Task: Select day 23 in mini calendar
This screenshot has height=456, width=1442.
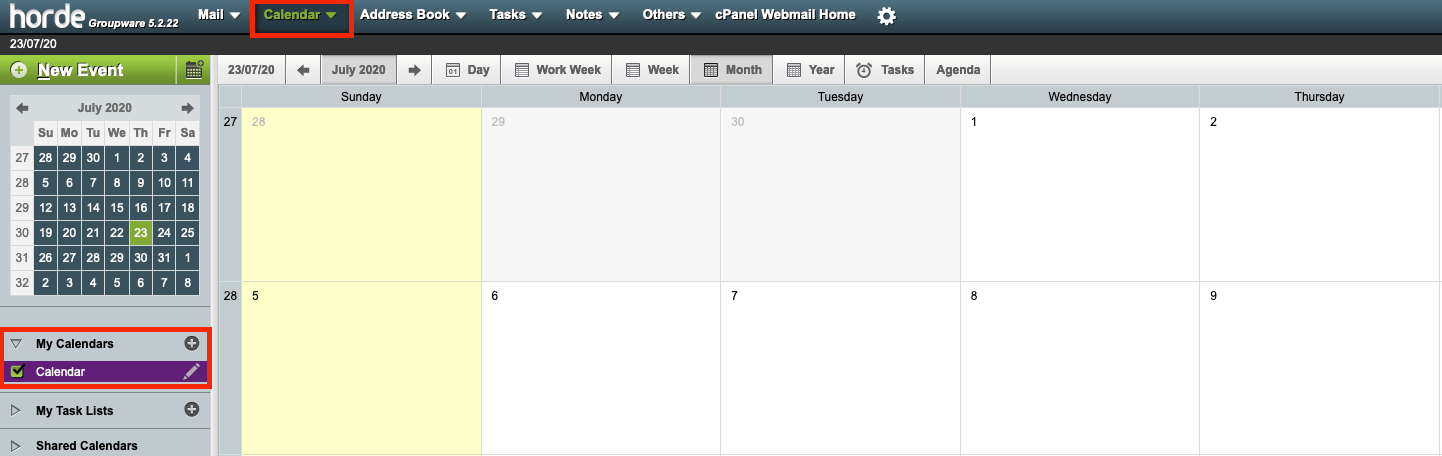Action: 140,232
